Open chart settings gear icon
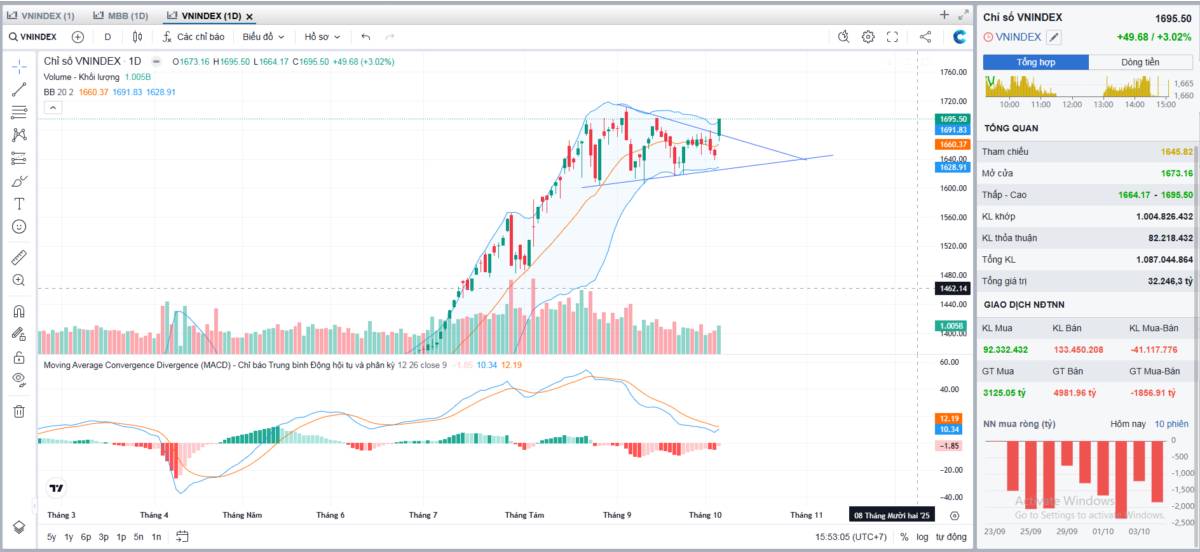1200x552 pixels. tap(868, 37)
